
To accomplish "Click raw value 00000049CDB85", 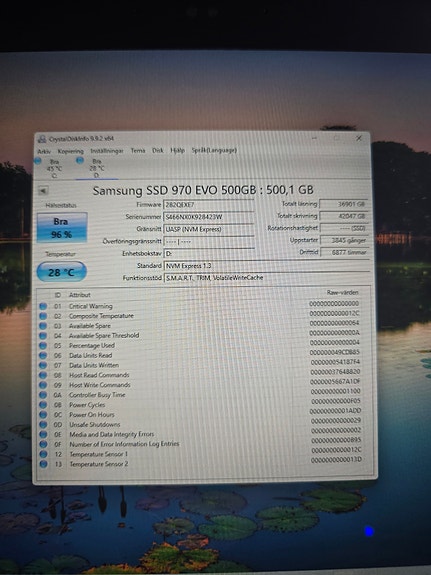I will coord(335,352).
